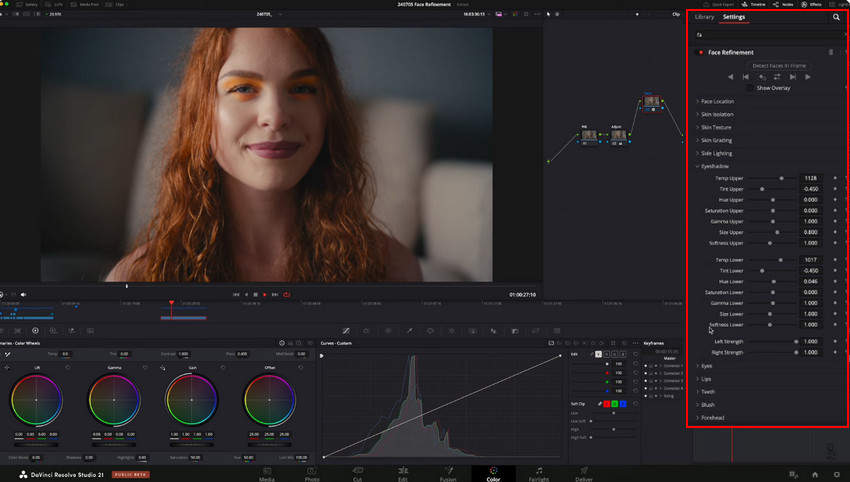Track to the last frame in Face Refinement

(793, 77)
